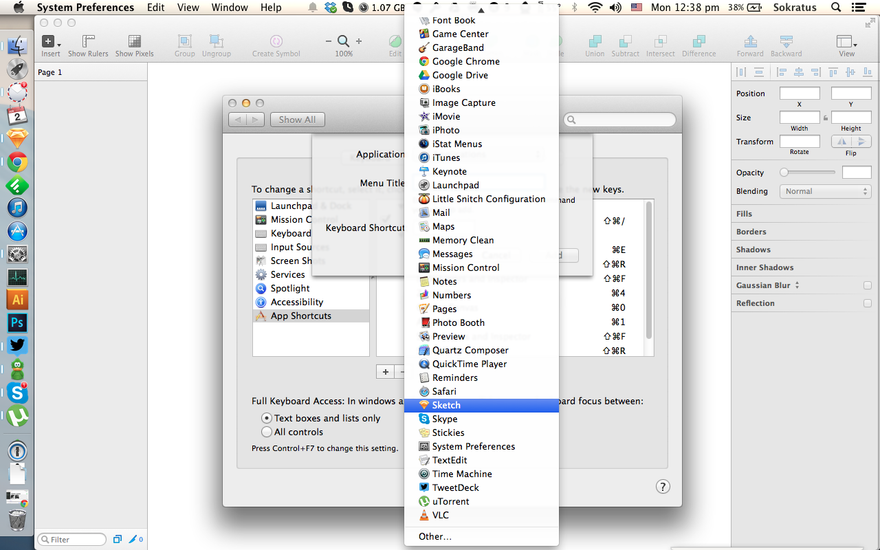Choose Google Chrome in application list
880x550 pixels.
pos(482,61)
